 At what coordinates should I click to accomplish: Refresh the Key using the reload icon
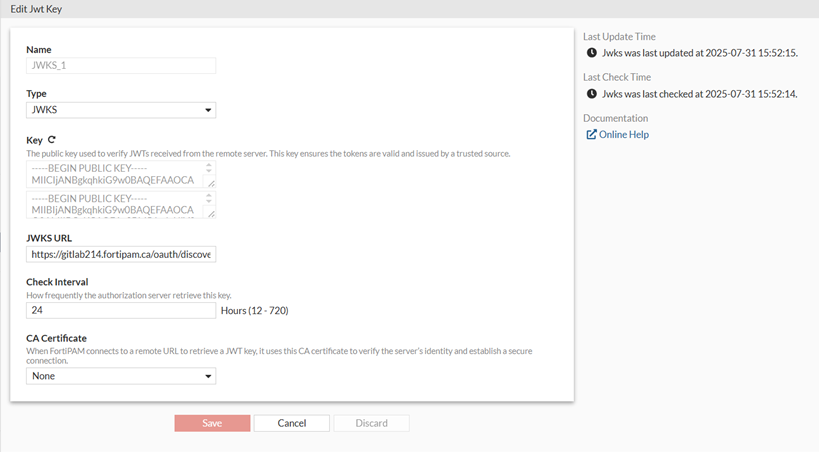pos(52,140)
